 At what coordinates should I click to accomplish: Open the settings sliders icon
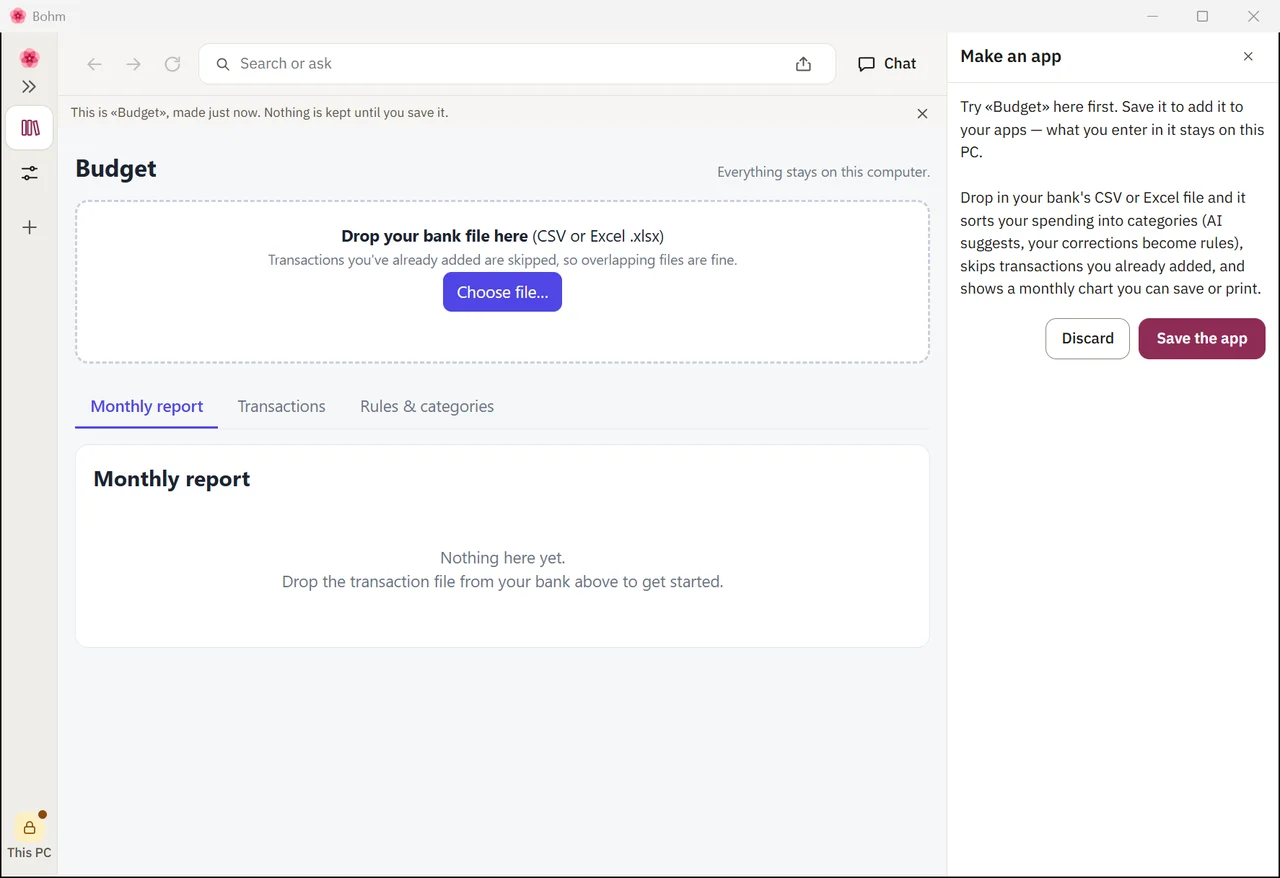30,173
